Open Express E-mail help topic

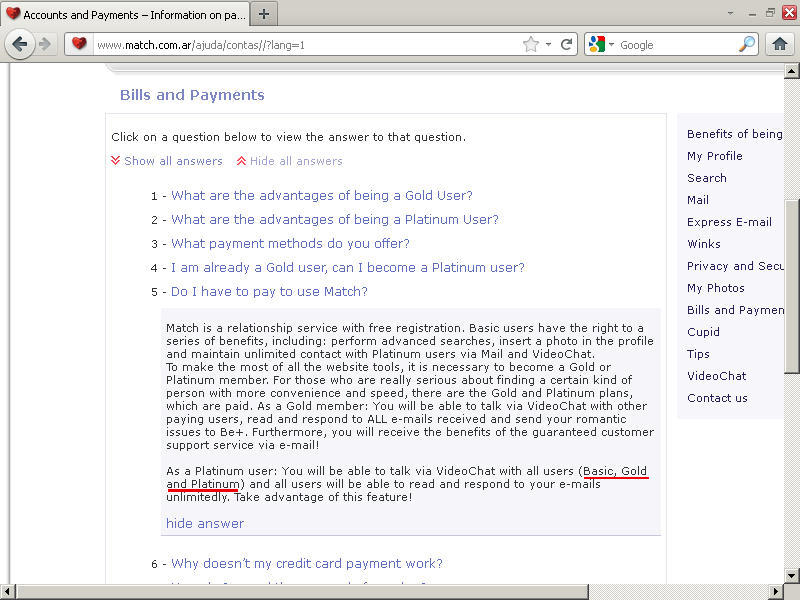click(x=729, y=222)
